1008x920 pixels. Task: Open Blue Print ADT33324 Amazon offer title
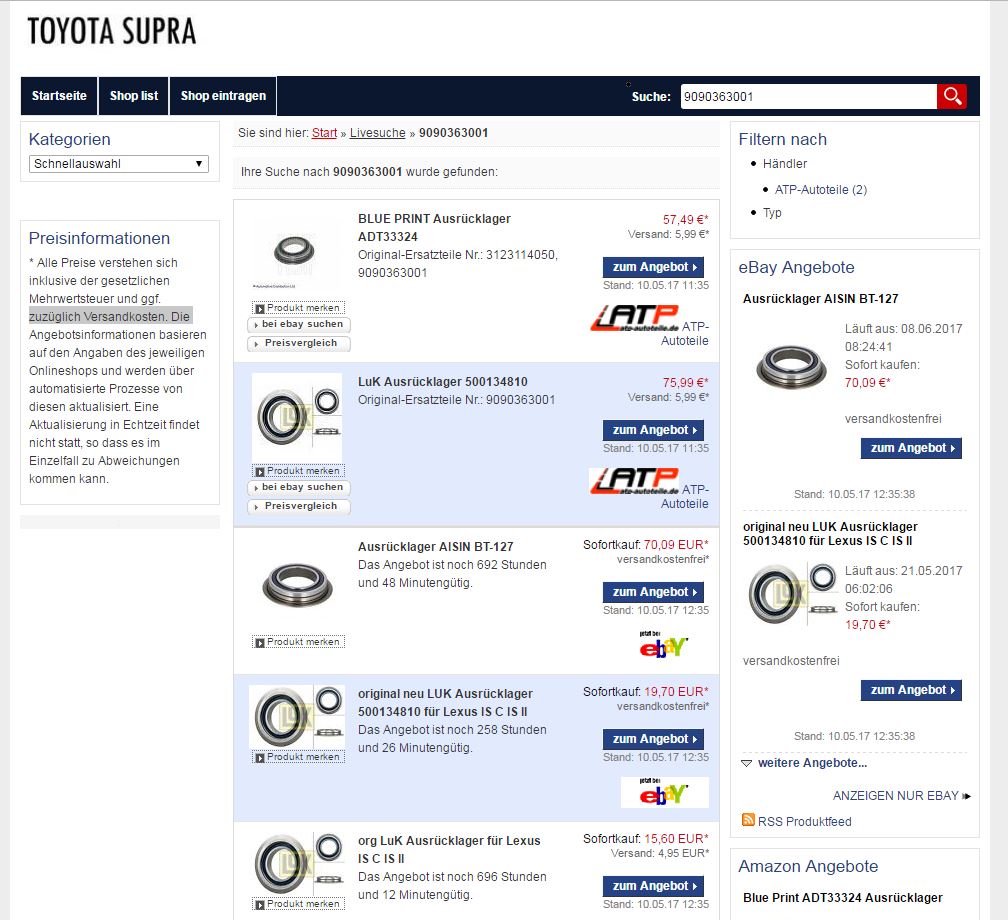pyautogui.click(x=843, y=898)
